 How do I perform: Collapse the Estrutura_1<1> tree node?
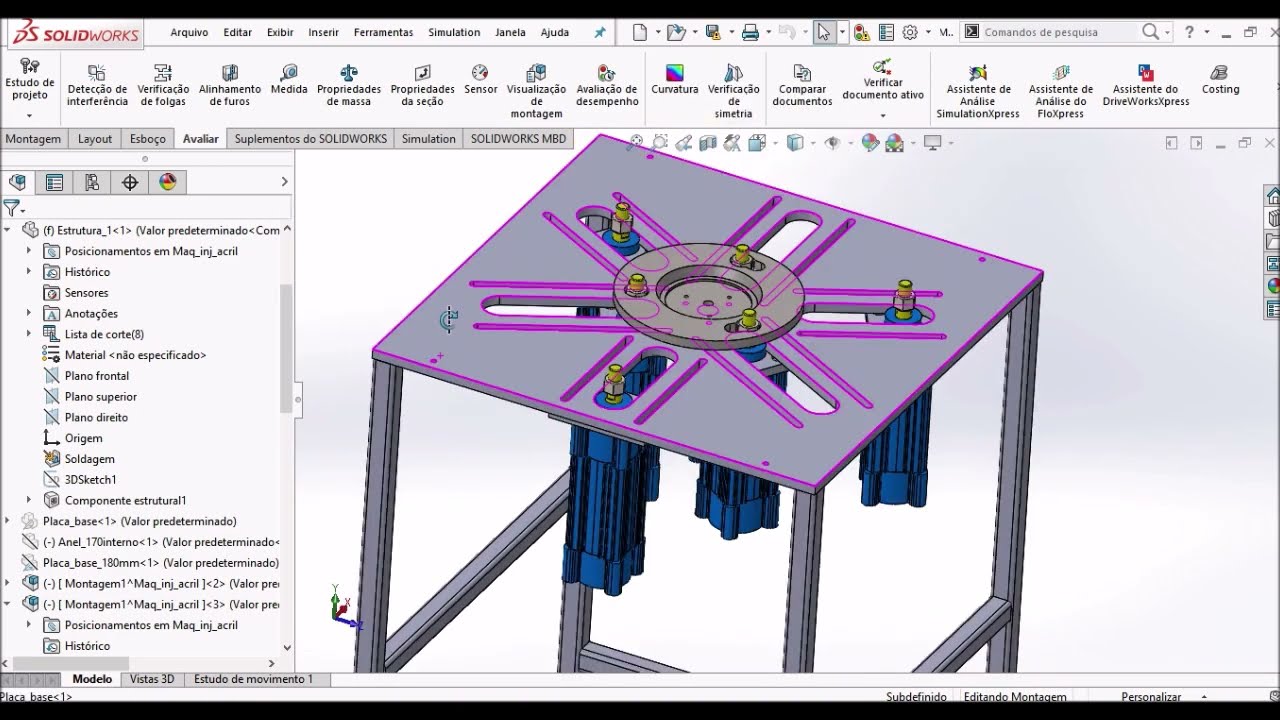[x=7, y=230]
